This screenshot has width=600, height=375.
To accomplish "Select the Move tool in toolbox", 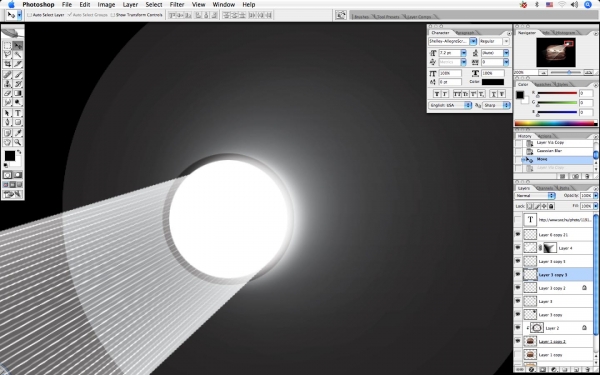I will (x=18, y=46).
